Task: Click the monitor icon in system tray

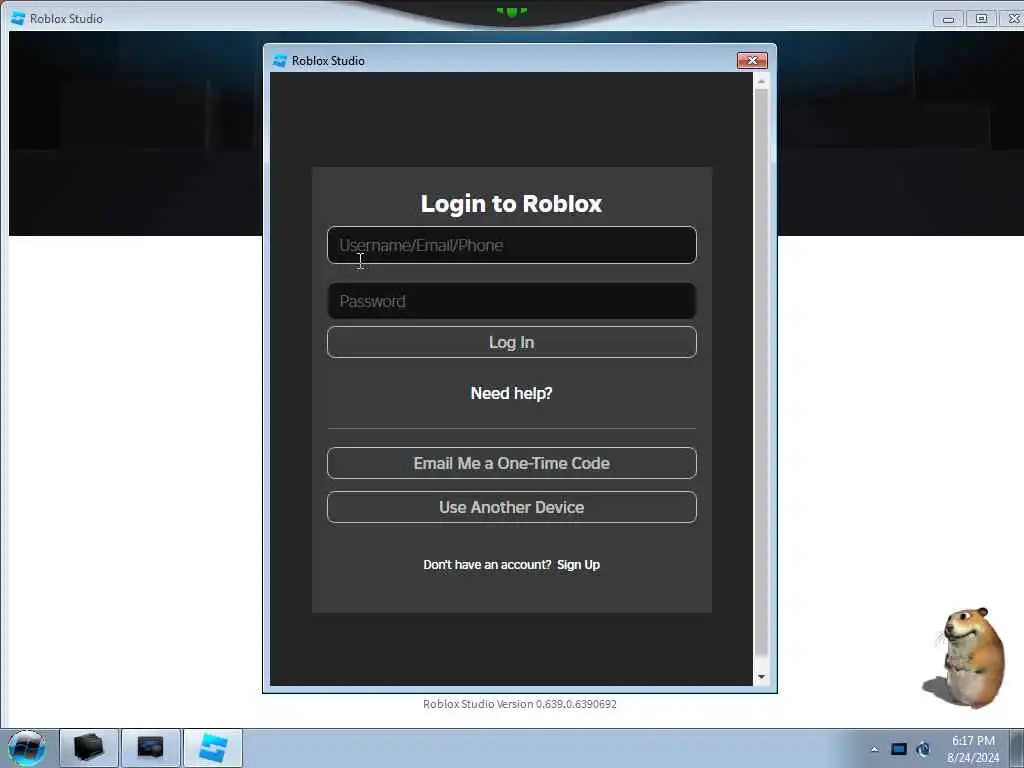Action: tap(899, 749)
